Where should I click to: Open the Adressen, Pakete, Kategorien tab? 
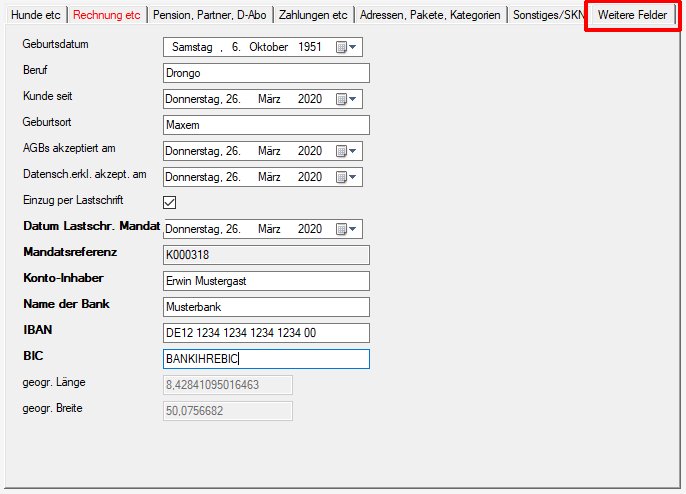[x=430, y=15]
